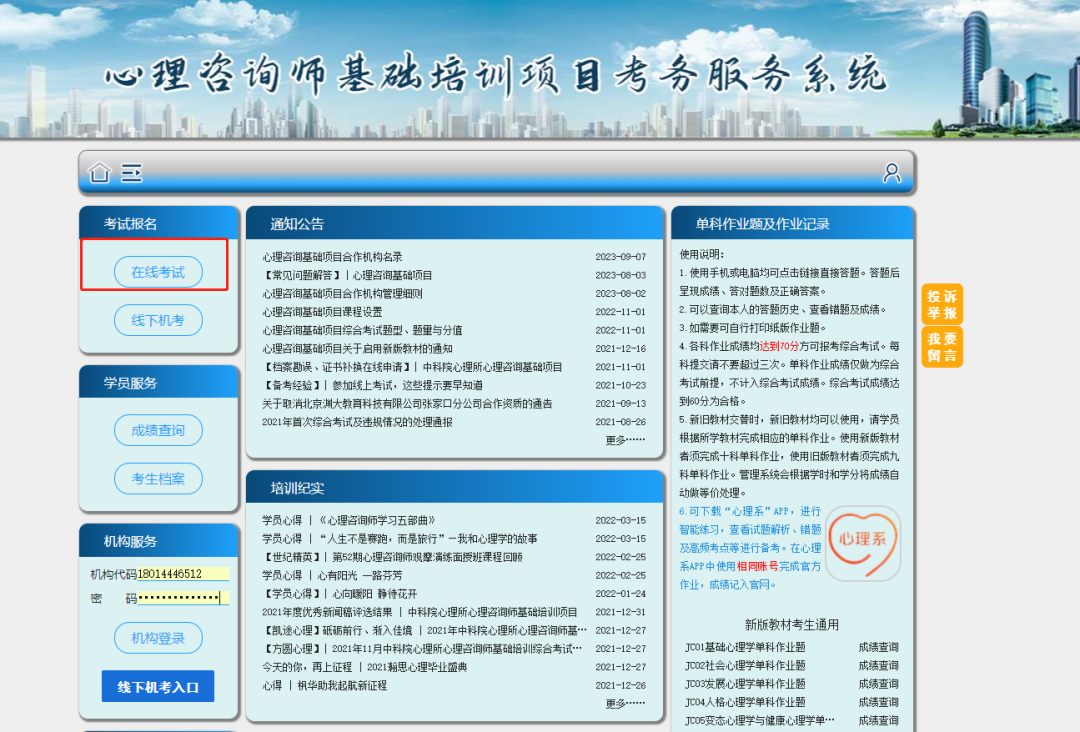Viewport: 1080px width, 732px height.
Task: Click the blue 线下机考入口 button
Action: tap(158, 687)
